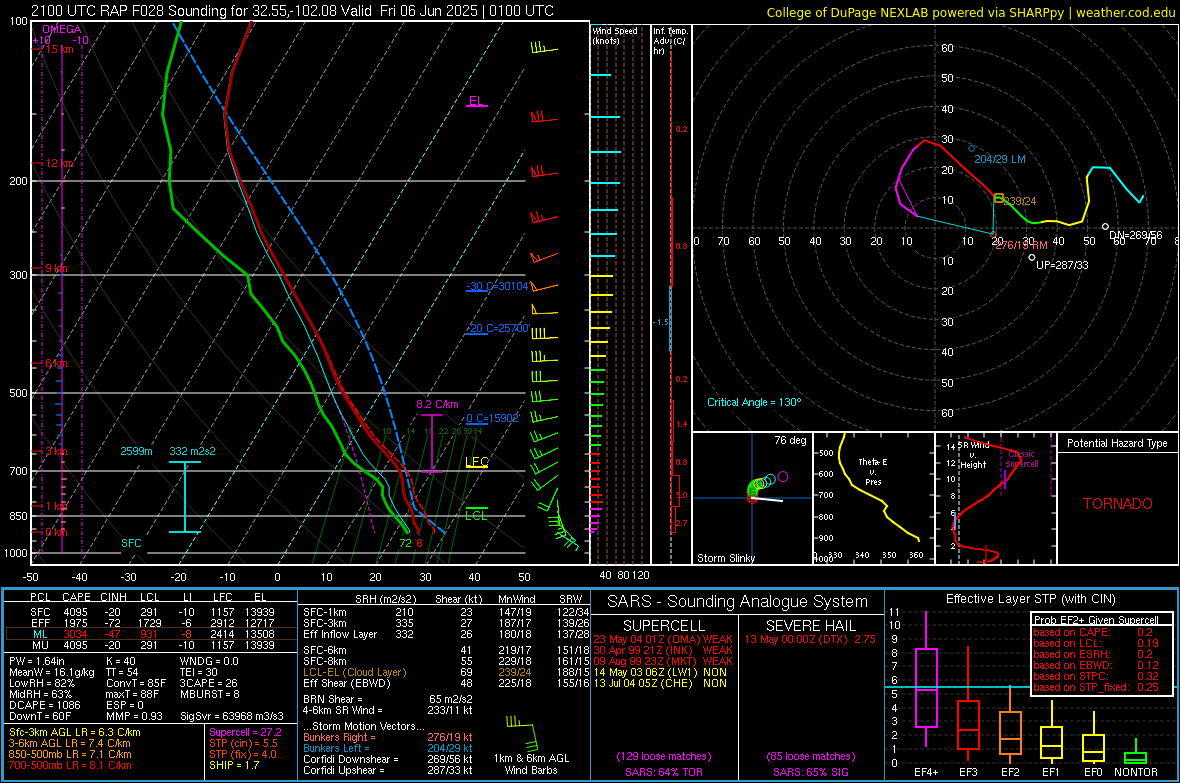Select the Eff Shear (EBWD) row

coord(446,683)
